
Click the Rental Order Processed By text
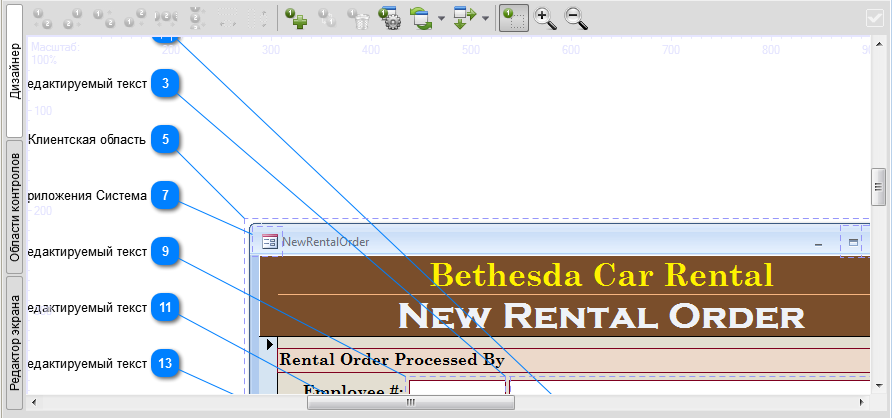(x=392, y=359)
